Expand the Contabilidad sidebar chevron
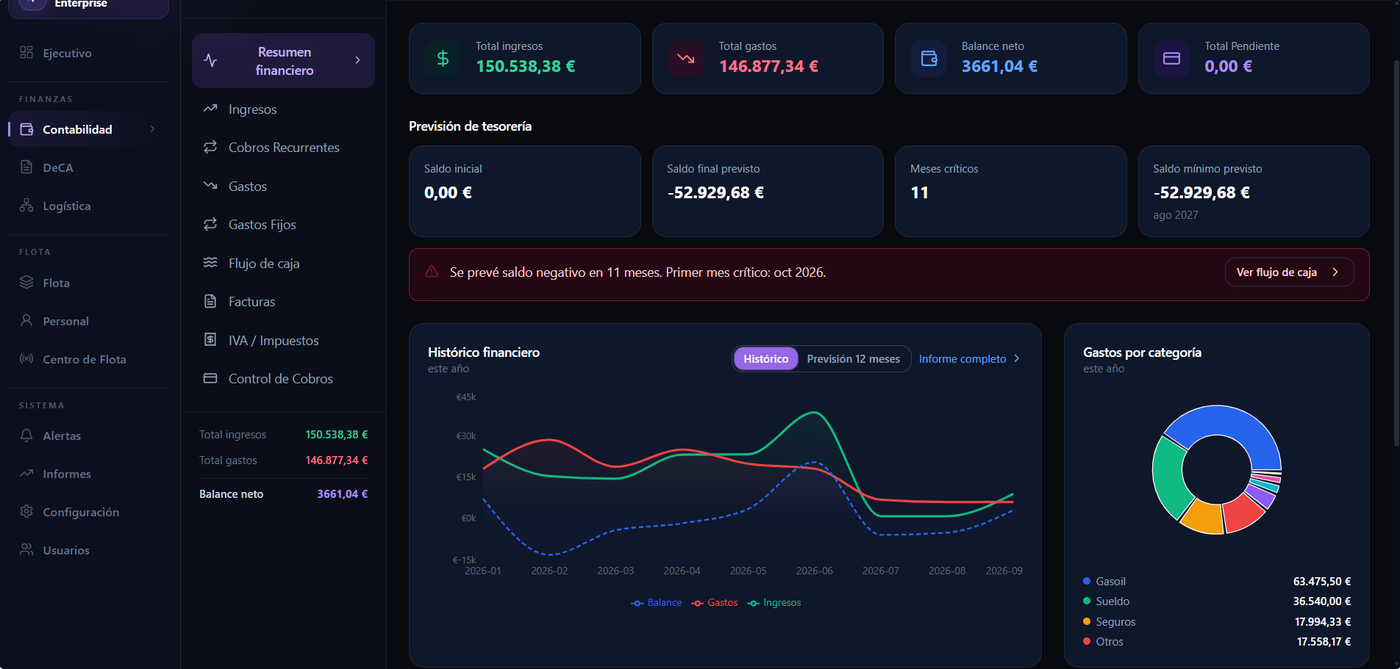 pyautogui.click(x=152, y=129)
